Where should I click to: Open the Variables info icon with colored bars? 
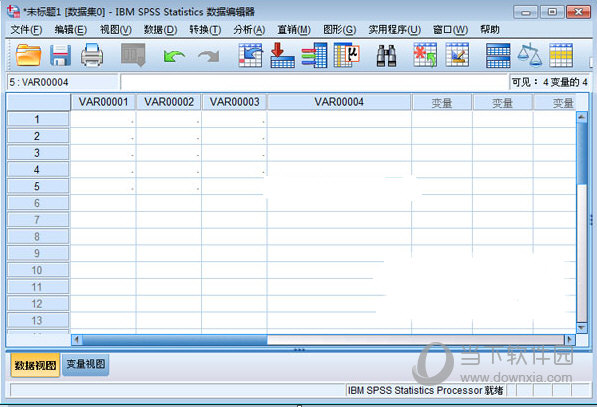(314, 55)
